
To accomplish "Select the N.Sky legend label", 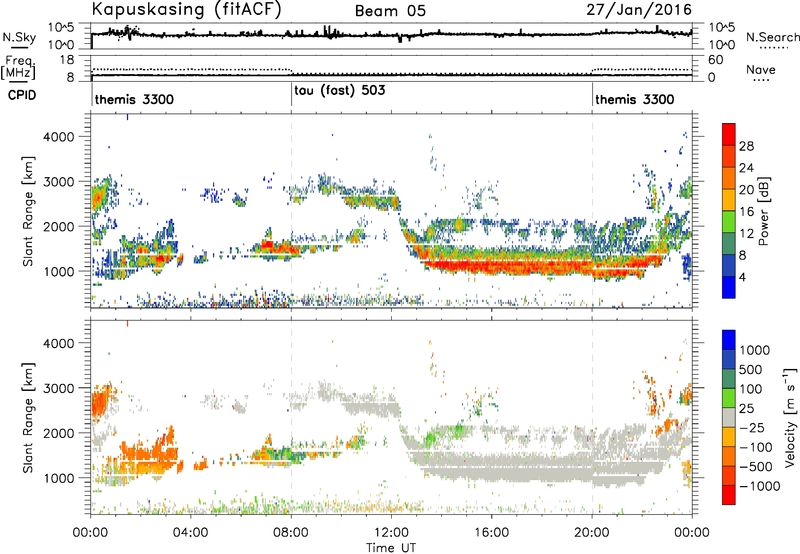I will [19, 37].
